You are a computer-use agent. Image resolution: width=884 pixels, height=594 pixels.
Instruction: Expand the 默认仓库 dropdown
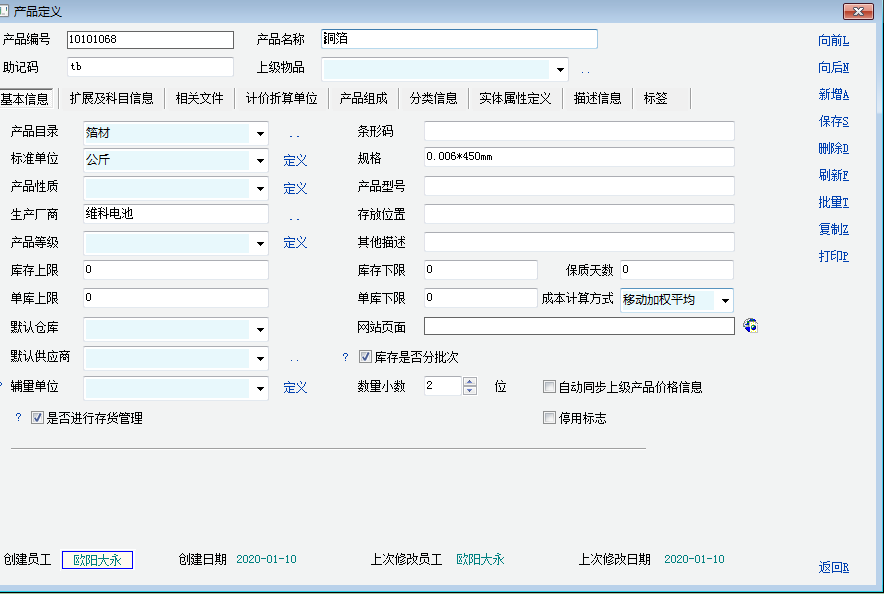pos(260,329)
